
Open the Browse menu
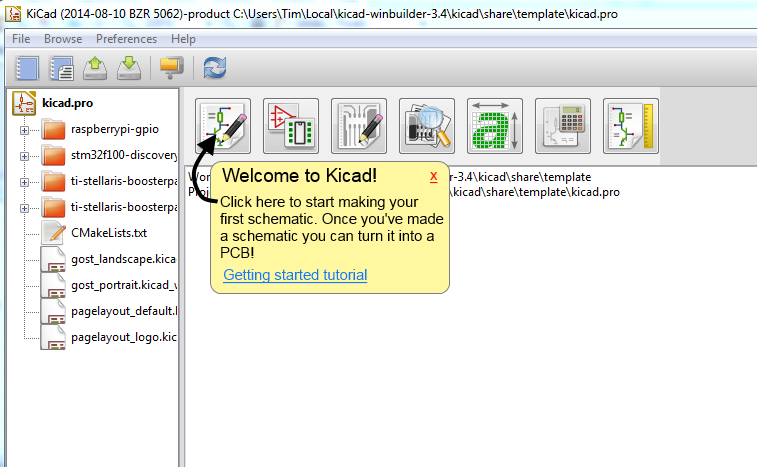63,39
